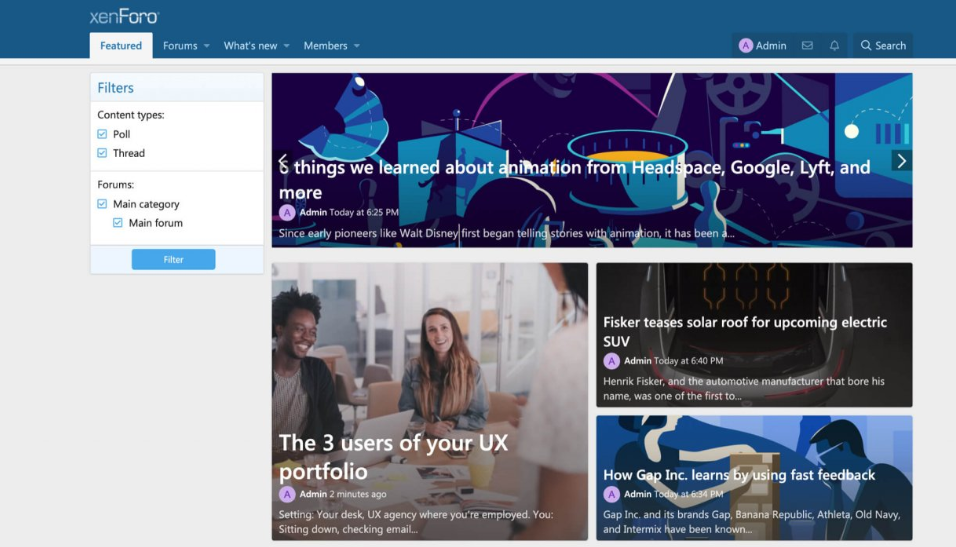Click the 'Setting: Your desk, UX agency' excerpt
The height and width of the screenshot is (547, 956).
point(416,522)
